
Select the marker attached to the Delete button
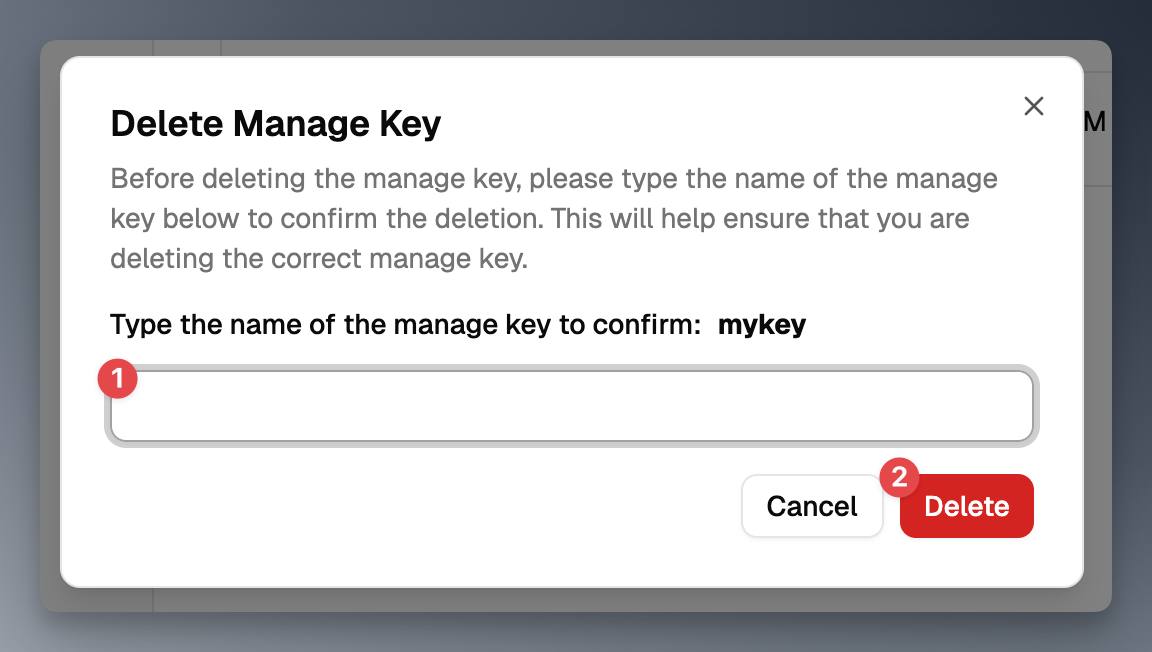(x=900, y=478)
